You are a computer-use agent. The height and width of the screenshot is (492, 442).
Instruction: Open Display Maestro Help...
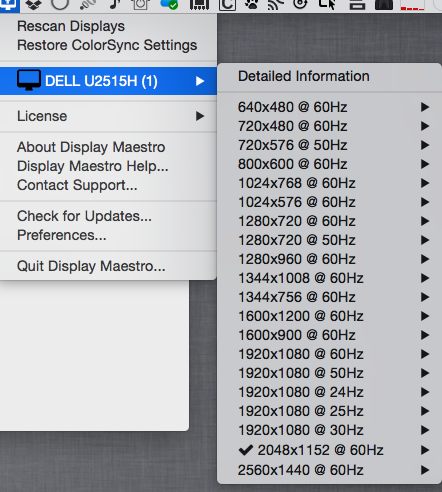click(x=108, y=166)
